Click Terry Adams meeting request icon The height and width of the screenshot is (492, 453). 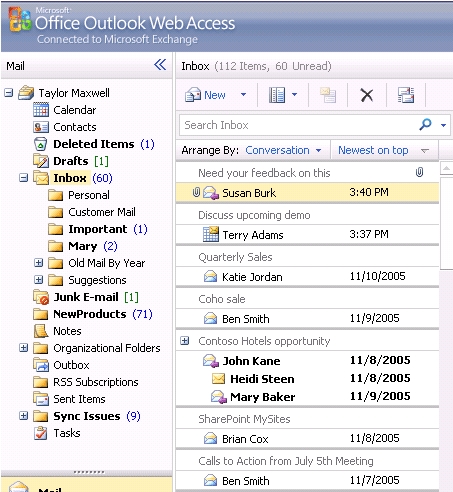tap(211, 234)
